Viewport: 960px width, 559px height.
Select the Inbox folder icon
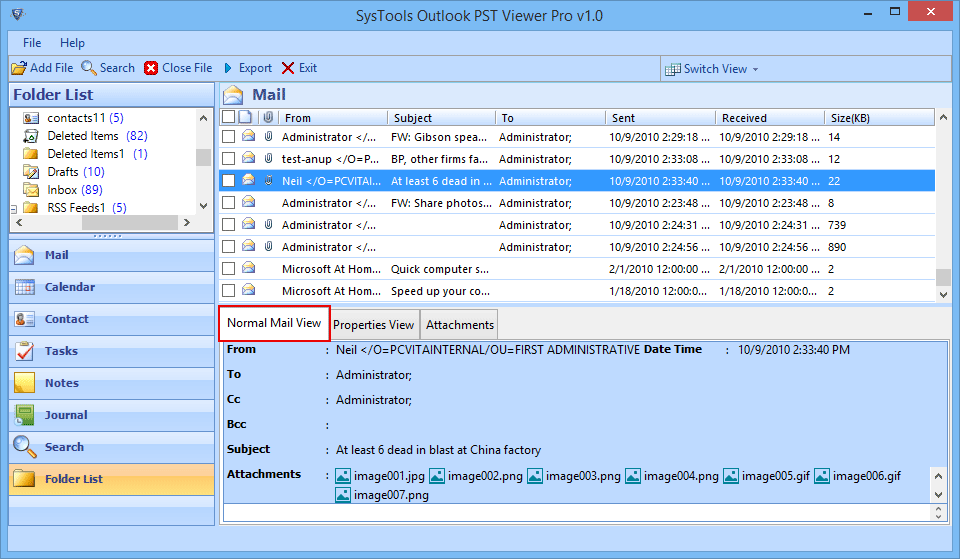pyautogui.click(x=31, y=189)
